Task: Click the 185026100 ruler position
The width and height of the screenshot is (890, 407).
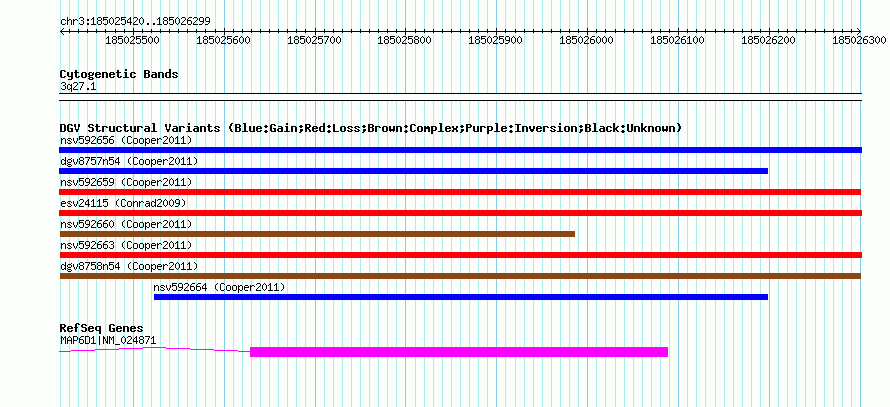Action: pos(678,40)
